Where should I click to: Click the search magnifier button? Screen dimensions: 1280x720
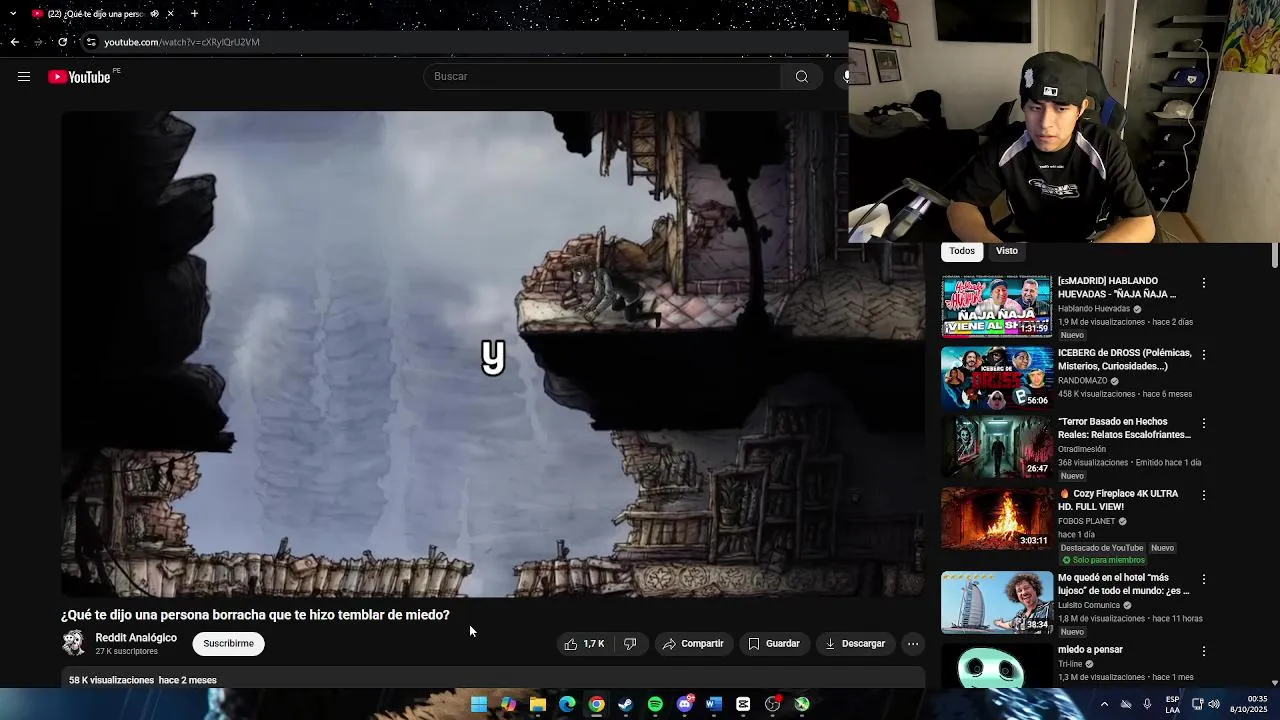801,77
